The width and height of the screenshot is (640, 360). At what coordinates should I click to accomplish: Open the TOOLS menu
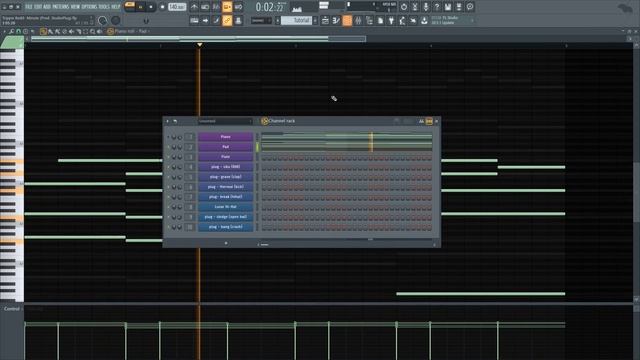pos(104,7)
